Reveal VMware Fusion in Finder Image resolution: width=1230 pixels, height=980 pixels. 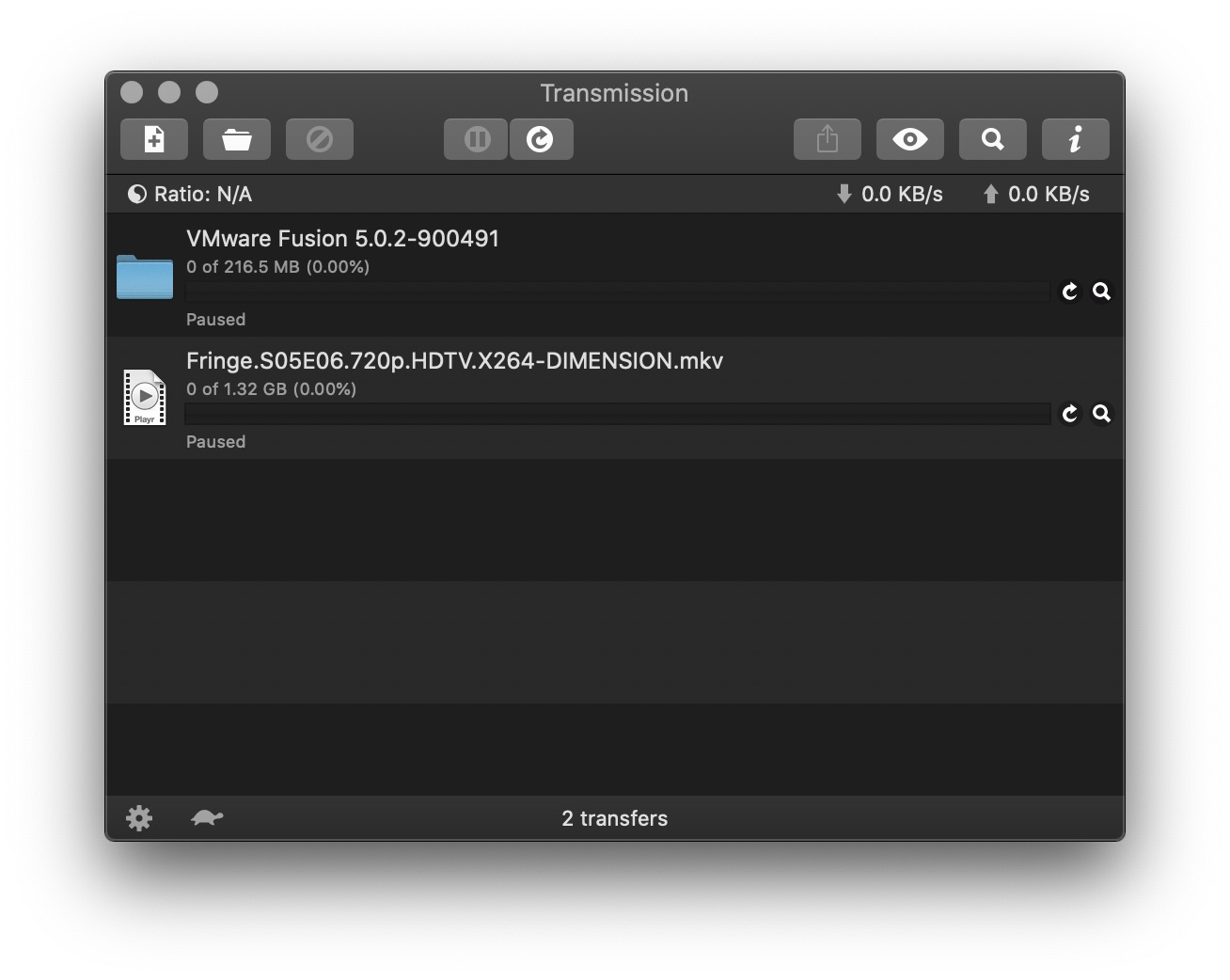(x=1101, y=292)
